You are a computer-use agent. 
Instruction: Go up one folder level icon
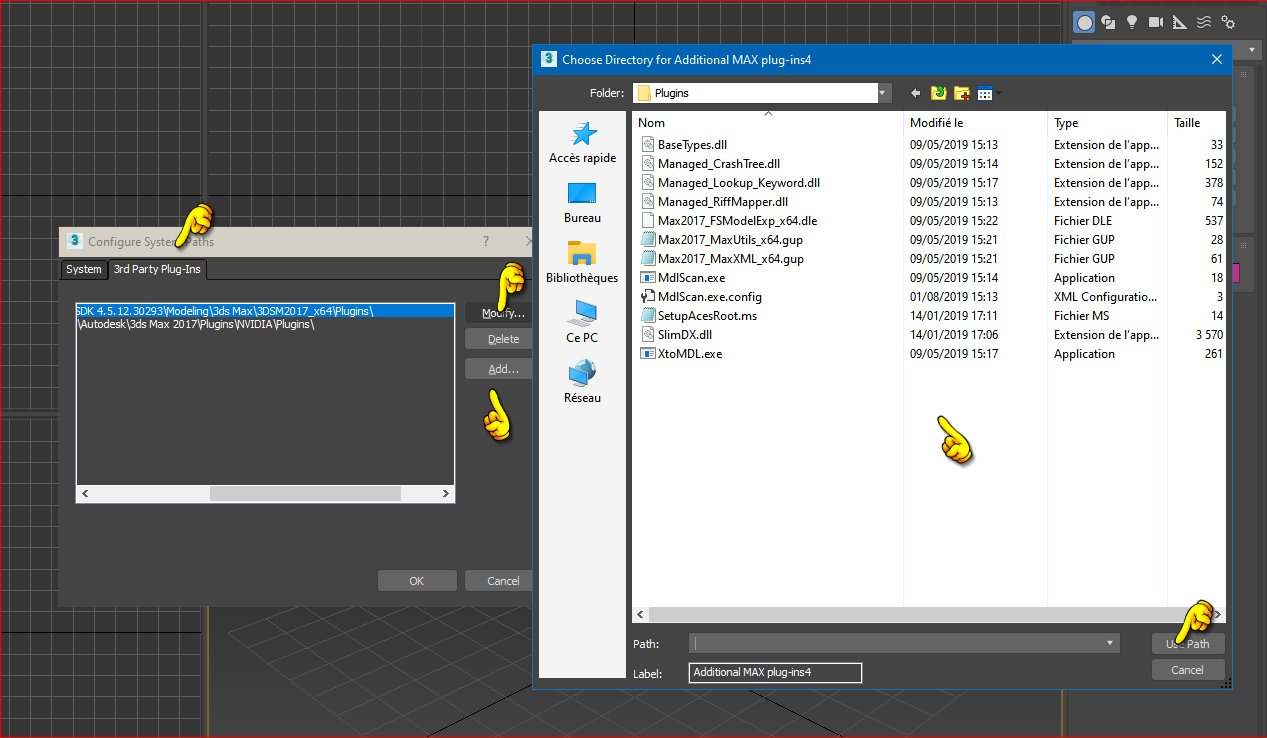click(x=938, y=93)
